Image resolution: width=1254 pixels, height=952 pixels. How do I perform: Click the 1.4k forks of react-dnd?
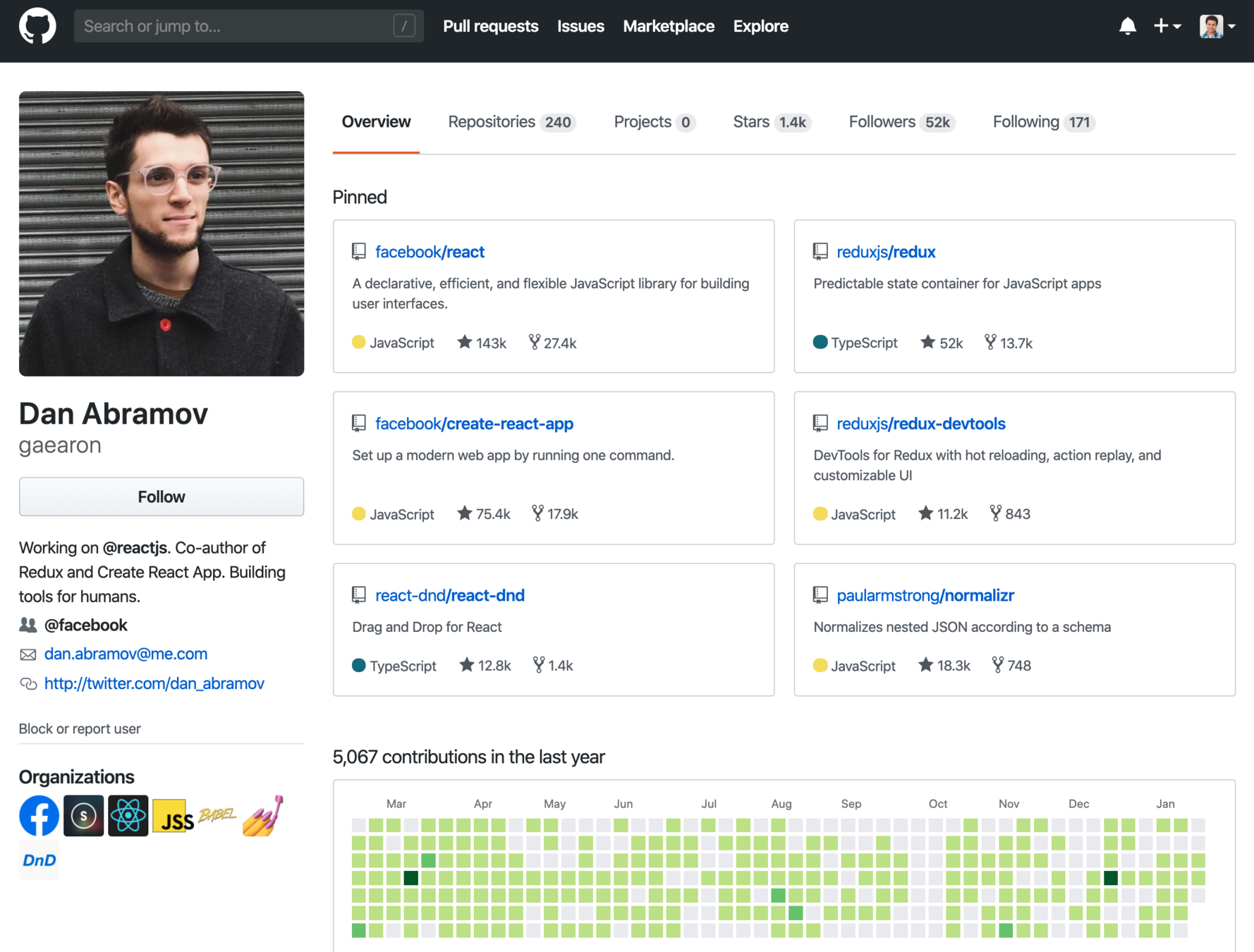tap(553, 666)
